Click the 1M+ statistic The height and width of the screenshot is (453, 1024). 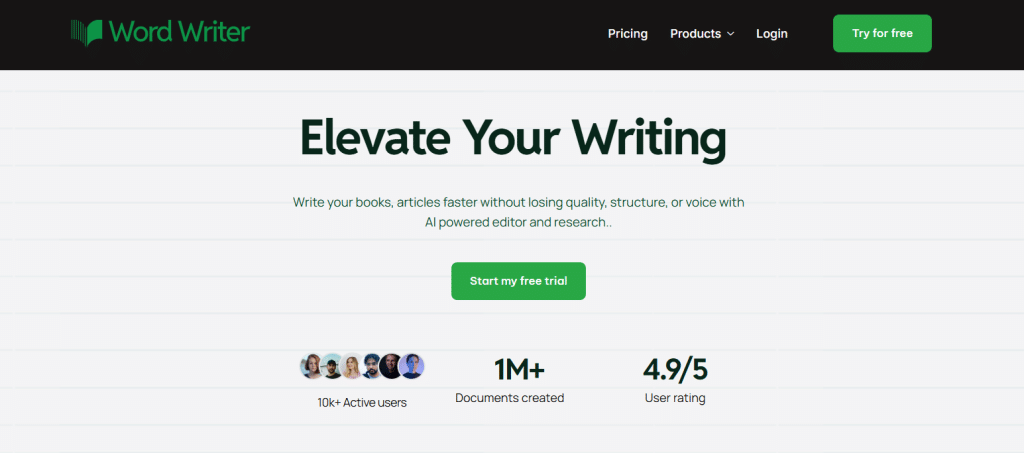click(519, 370)
